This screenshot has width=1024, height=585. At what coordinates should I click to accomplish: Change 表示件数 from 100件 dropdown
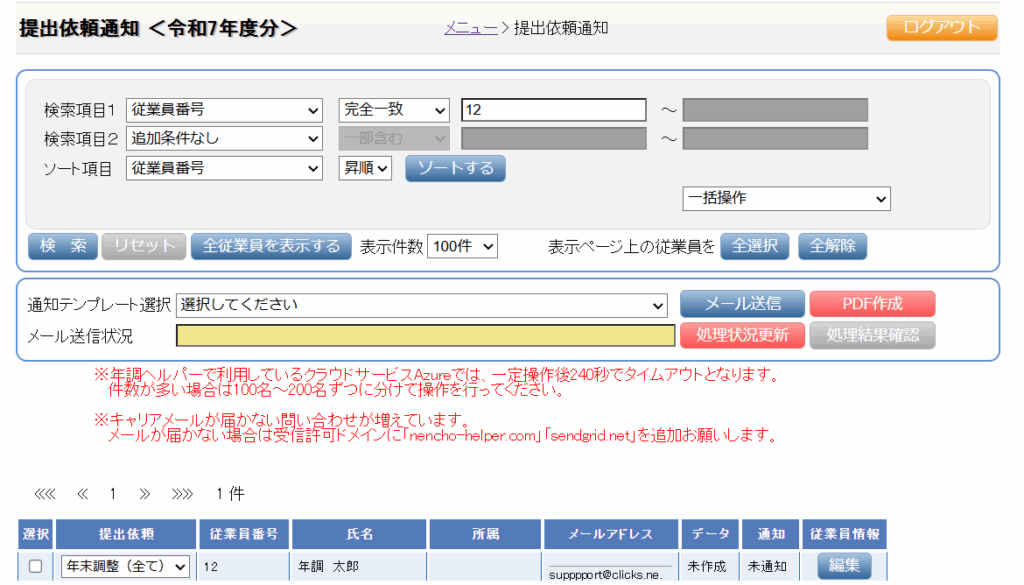tap(461, 246)
